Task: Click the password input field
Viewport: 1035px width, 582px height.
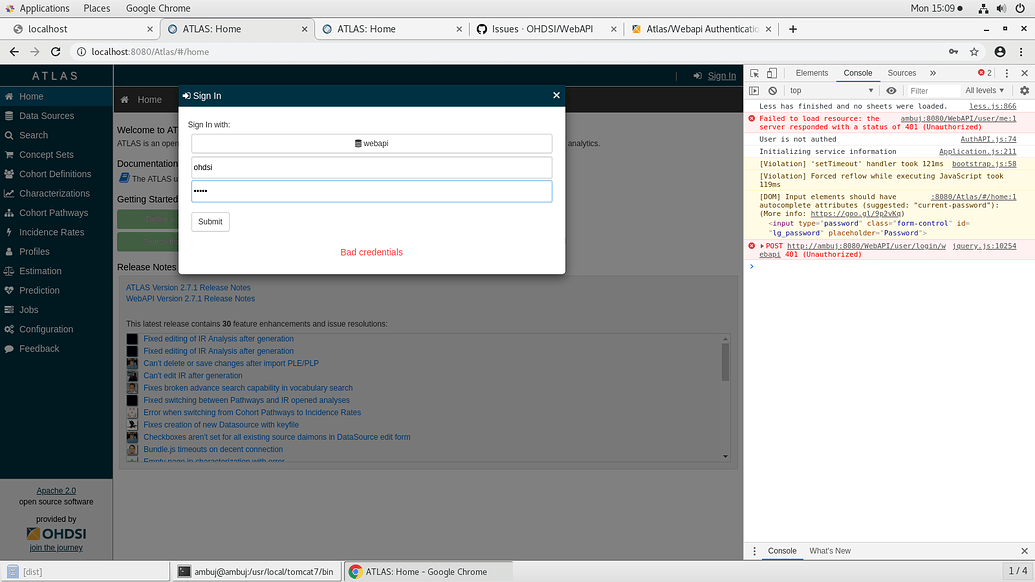Action: pos(371,190)
